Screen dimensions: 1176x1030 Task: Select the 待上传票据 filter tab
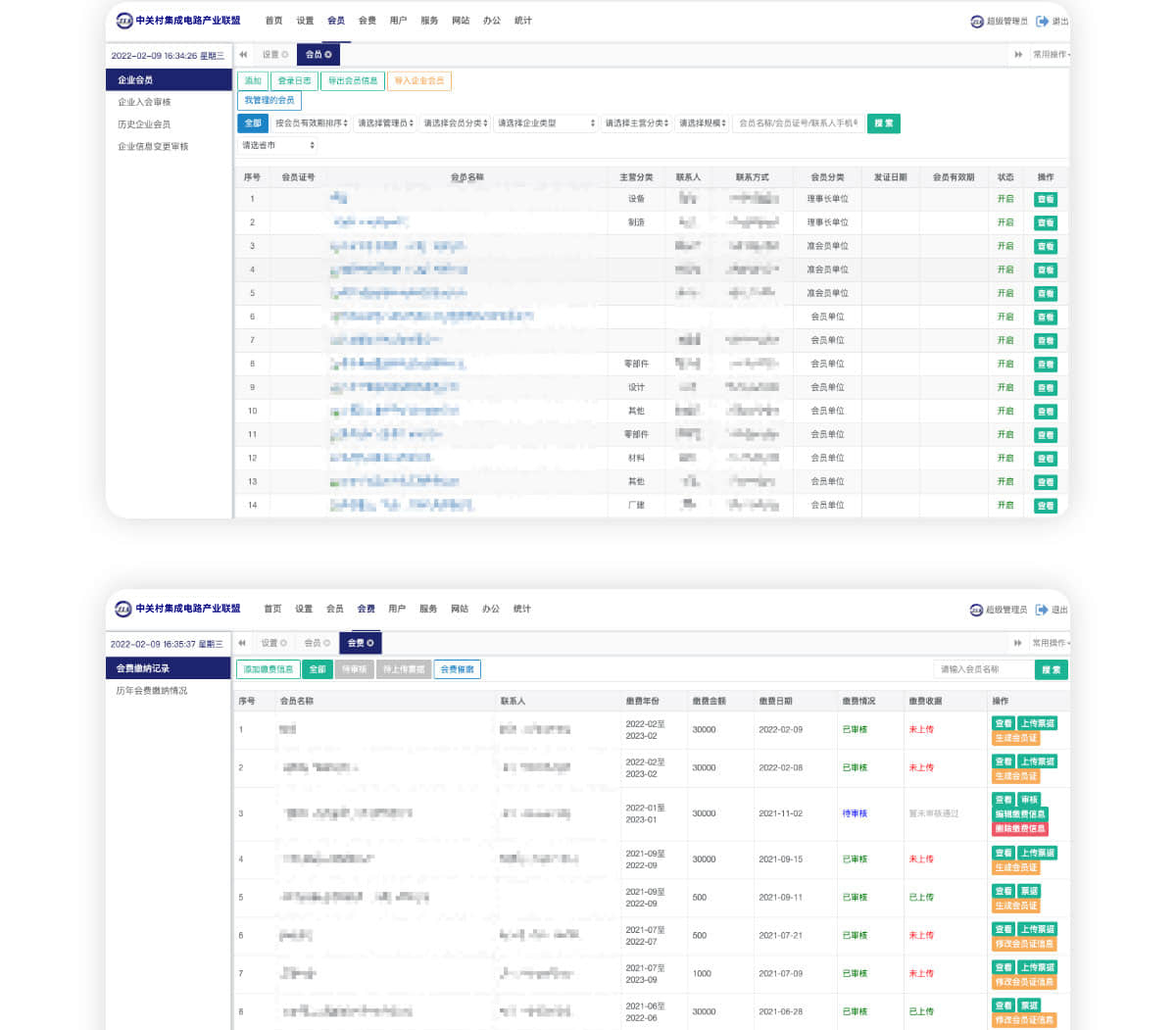[x=404, y=669]
